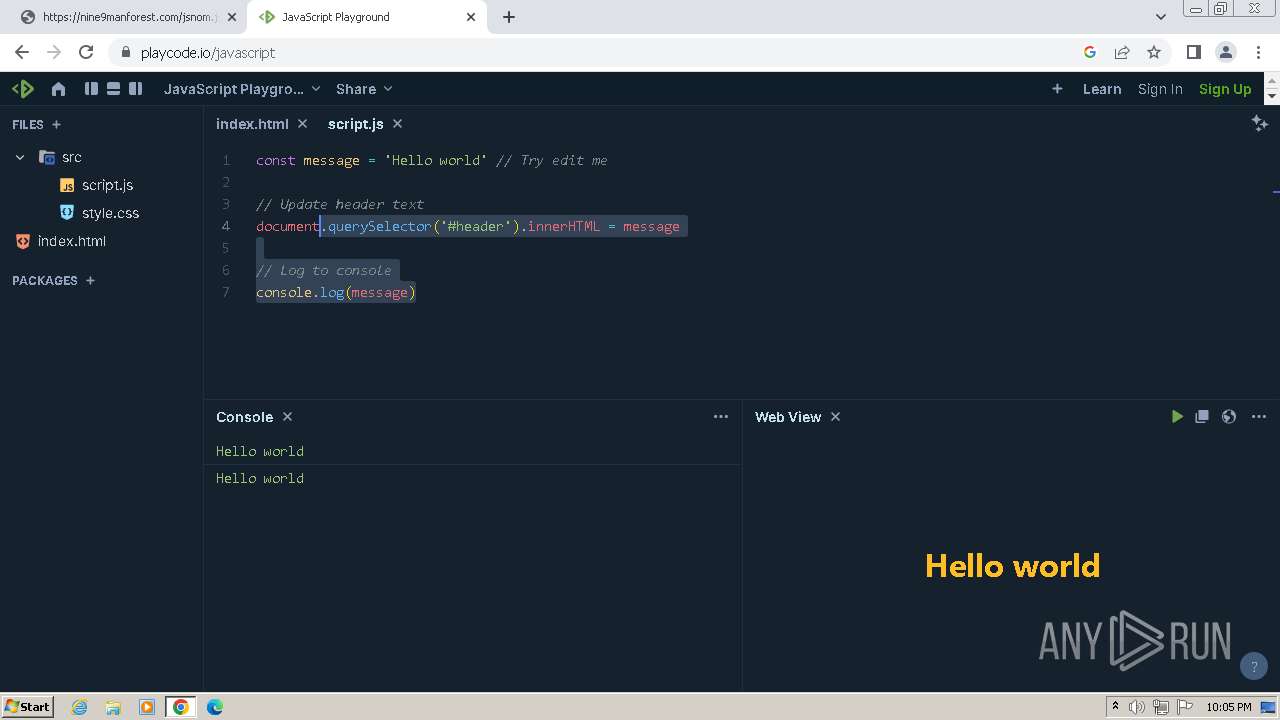
Task: Open script.js in the file tree
Action: point(97,185)
